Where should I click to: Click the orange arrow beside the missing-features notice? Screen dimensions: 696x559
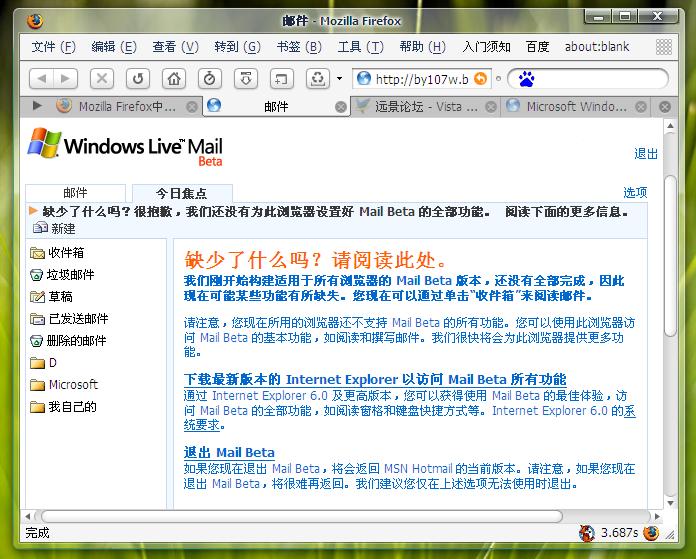[x=33, y=210]
